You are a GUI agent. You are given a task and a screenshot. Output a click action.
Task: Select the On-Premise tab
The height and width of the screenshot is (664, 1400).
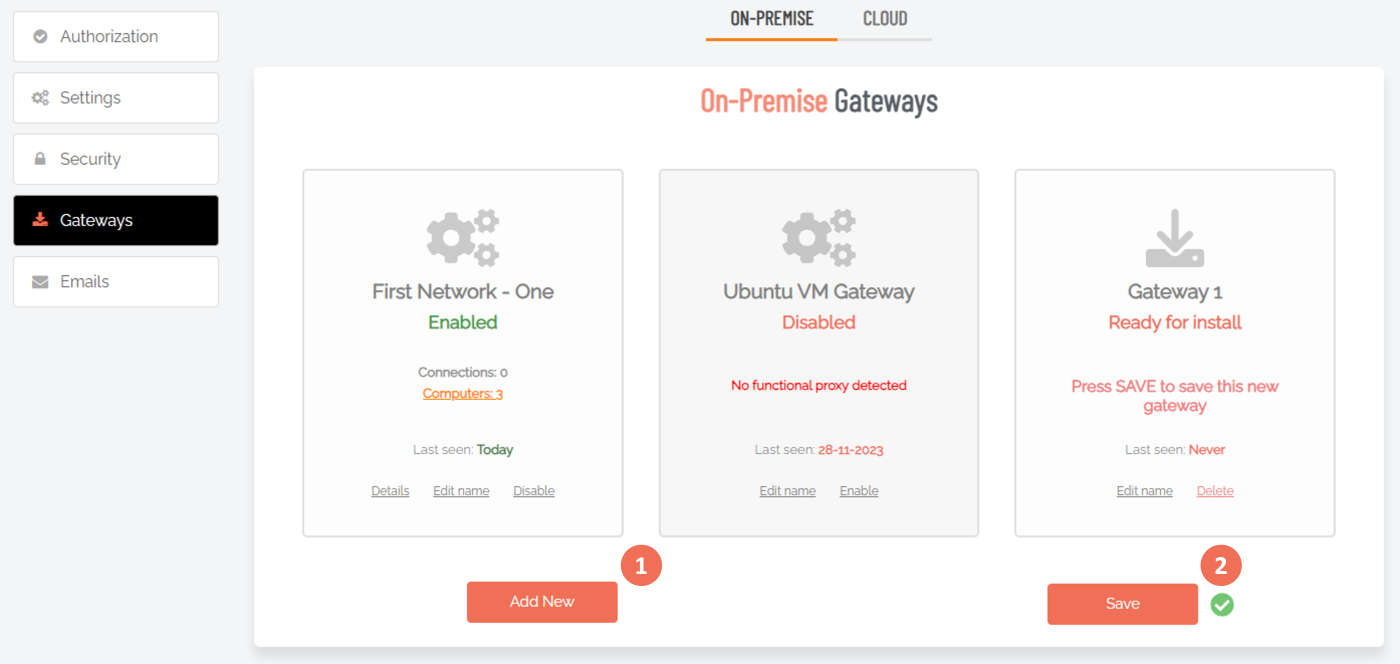(772, 18)
